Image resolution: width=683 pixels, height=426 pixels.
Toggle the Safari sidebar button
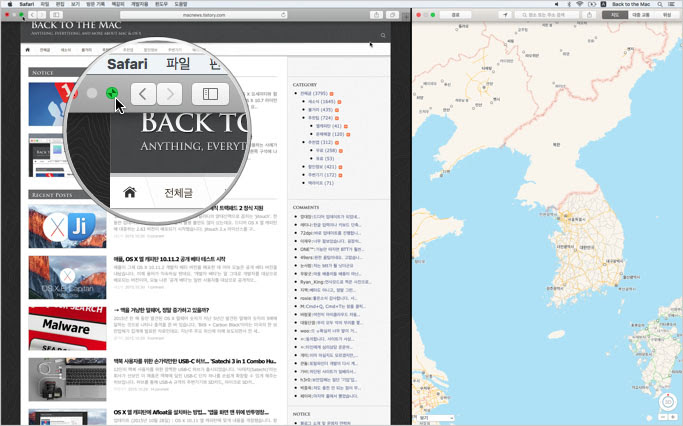click(x=56, y=15)
